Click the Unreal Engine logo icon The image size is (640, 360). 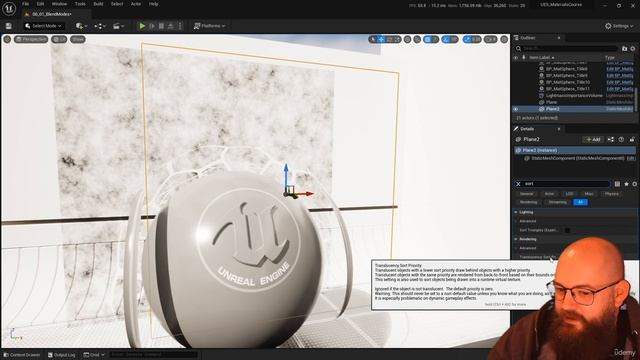coord(9,9)
